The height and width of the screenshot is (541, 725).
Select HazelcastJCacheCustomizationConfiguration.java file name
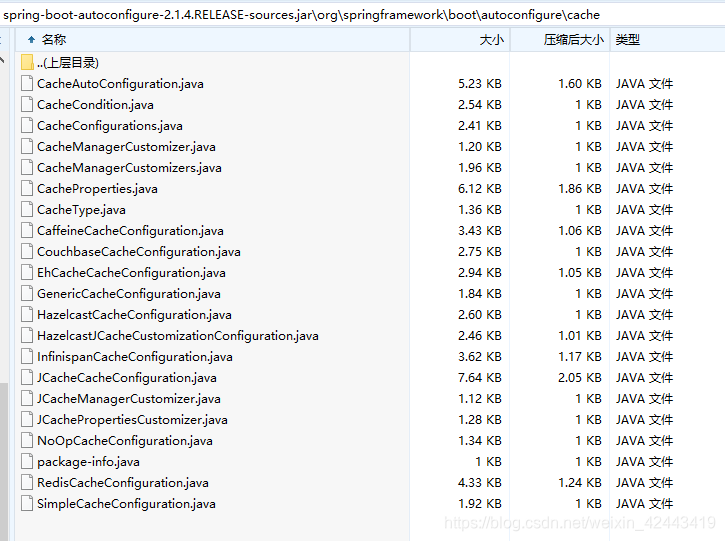178,336
